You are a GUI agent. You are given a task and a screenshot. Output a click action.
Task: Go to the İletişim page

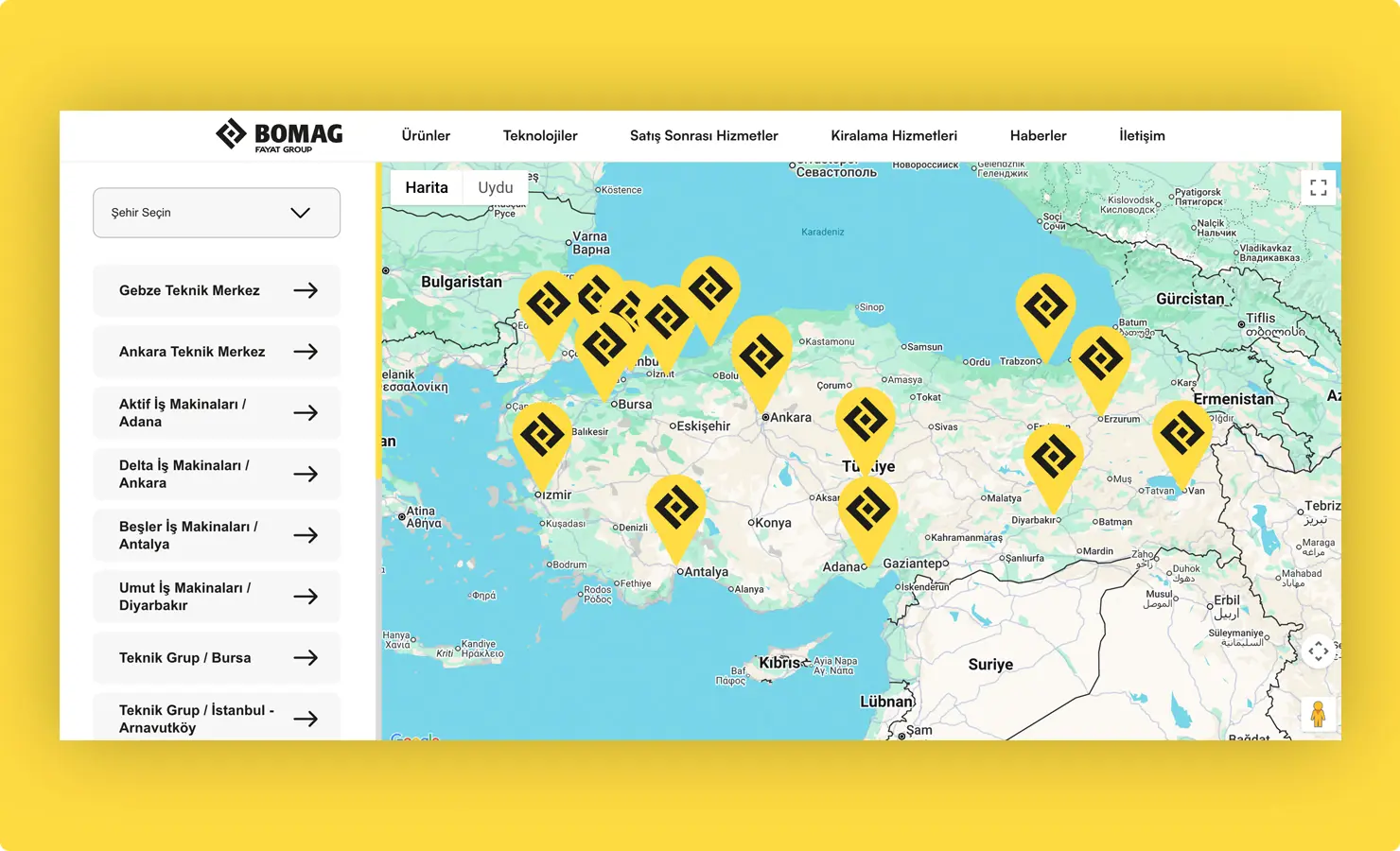point(1142,136)
